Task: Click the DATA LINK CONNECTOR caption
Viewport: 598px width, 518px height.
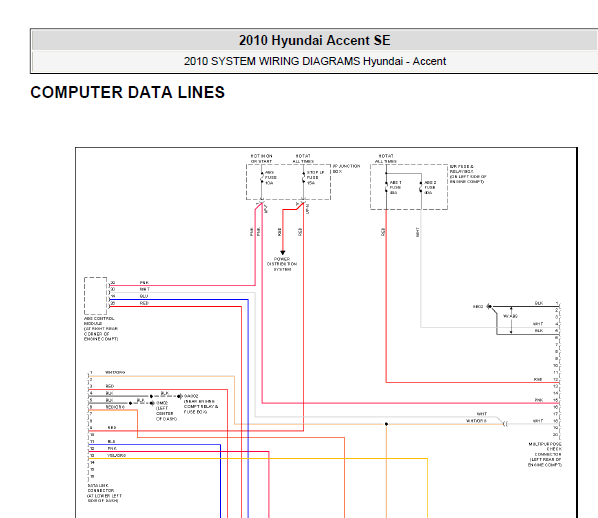Action: point(104,493)
